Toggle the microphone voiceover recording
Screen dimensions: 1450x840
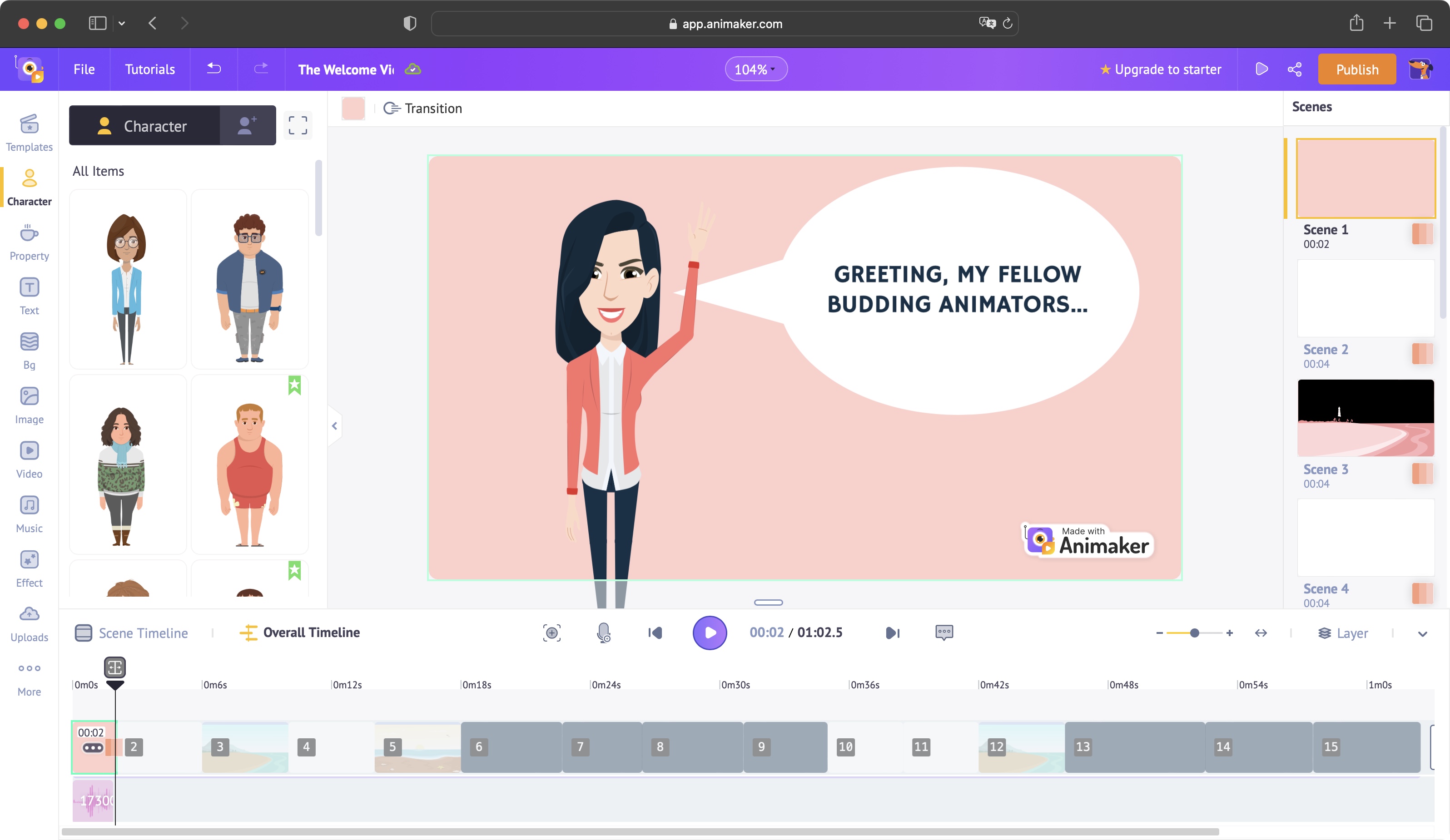[604, 632]
